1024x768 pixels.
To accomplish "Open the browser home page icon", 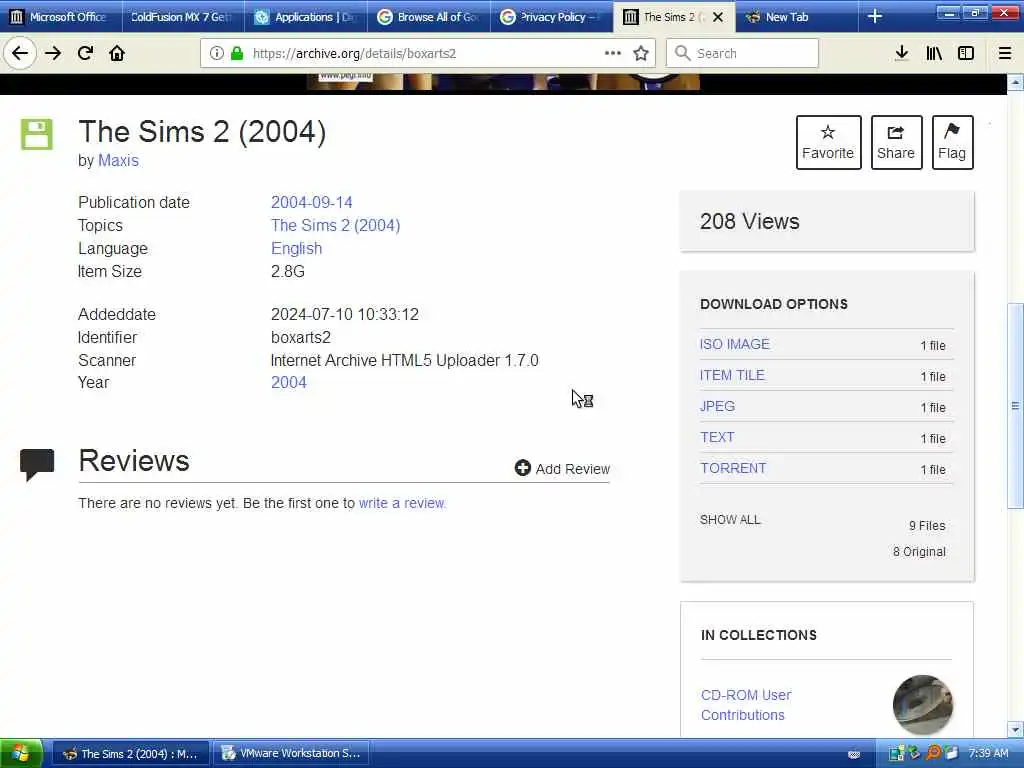I will pos(117,54).
